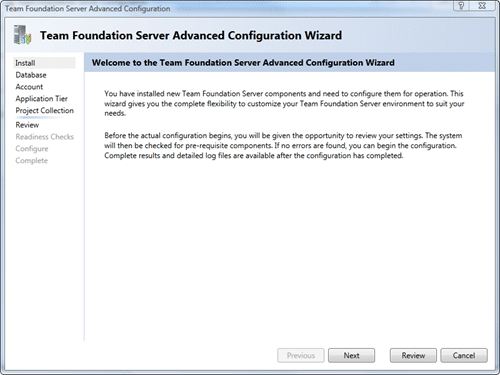Cancel the configuration wizard
The image size is (500, 375).
click(x=464, y=355)
